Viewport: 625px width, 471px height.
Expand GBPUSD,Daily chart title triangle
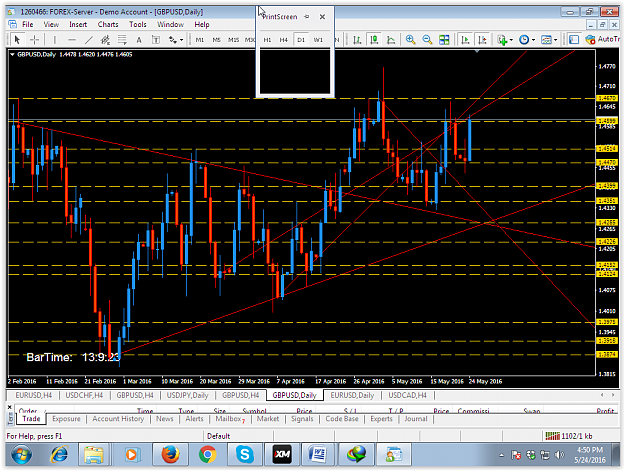(x=12, y=54)
